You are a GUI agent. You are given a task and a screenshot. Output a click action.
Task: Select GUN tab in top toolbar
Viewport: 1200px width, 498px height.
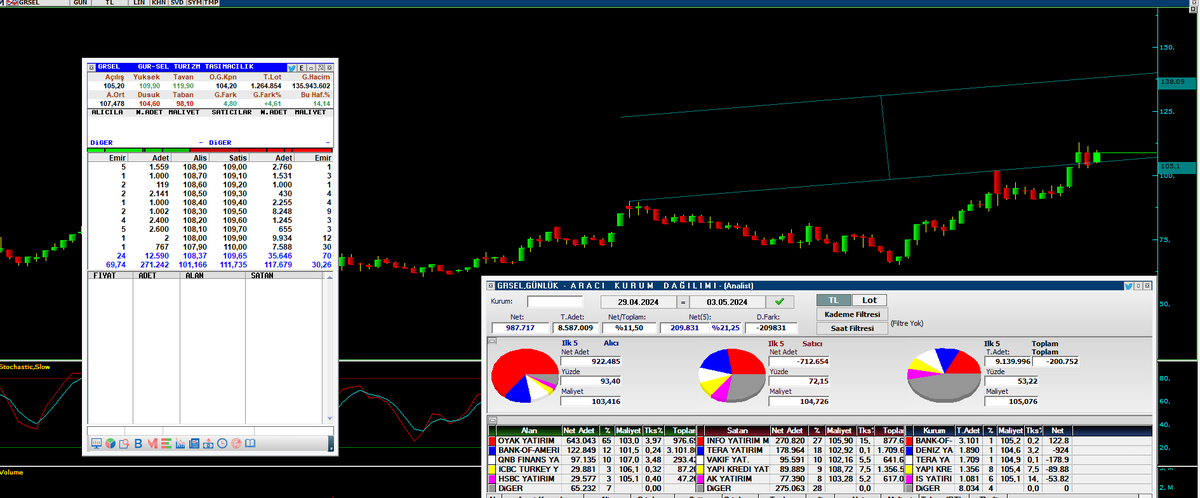click(80, 3)
